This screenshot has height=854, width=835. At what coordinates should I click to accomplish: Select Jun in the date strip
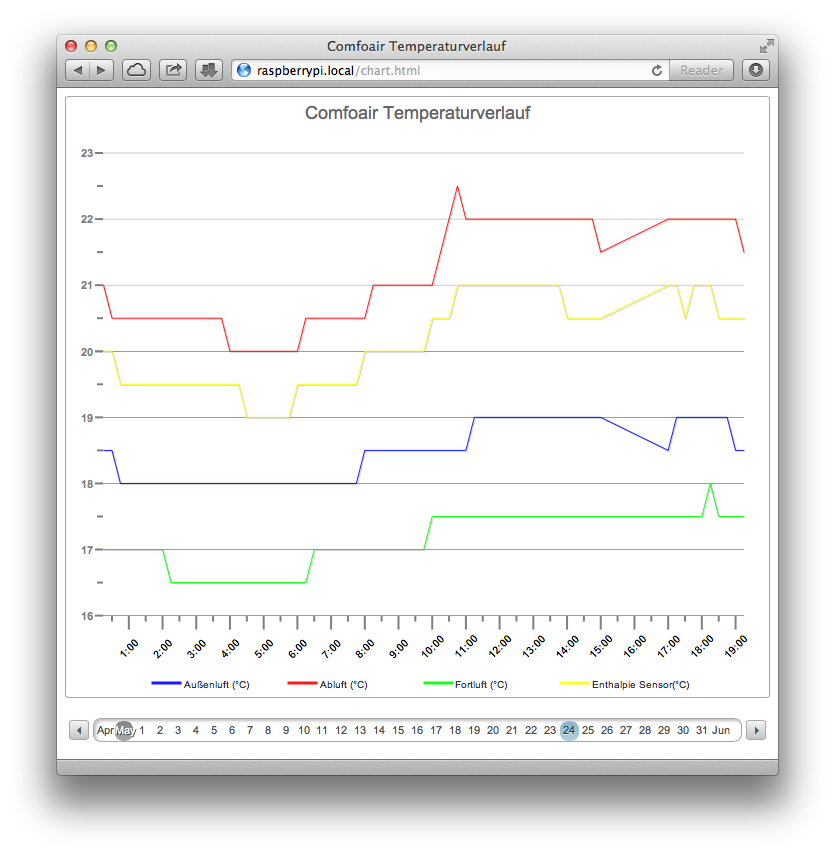(721, 730)
